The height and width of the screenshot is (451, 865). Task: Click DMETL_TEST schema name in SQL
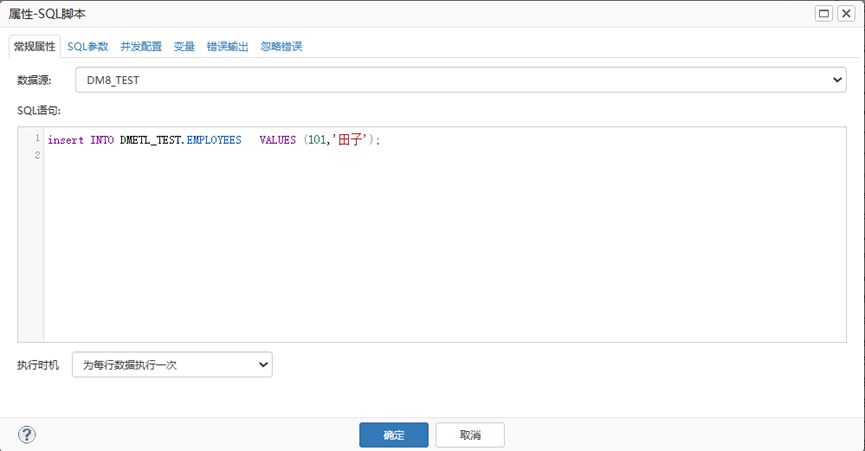point(151,140)
